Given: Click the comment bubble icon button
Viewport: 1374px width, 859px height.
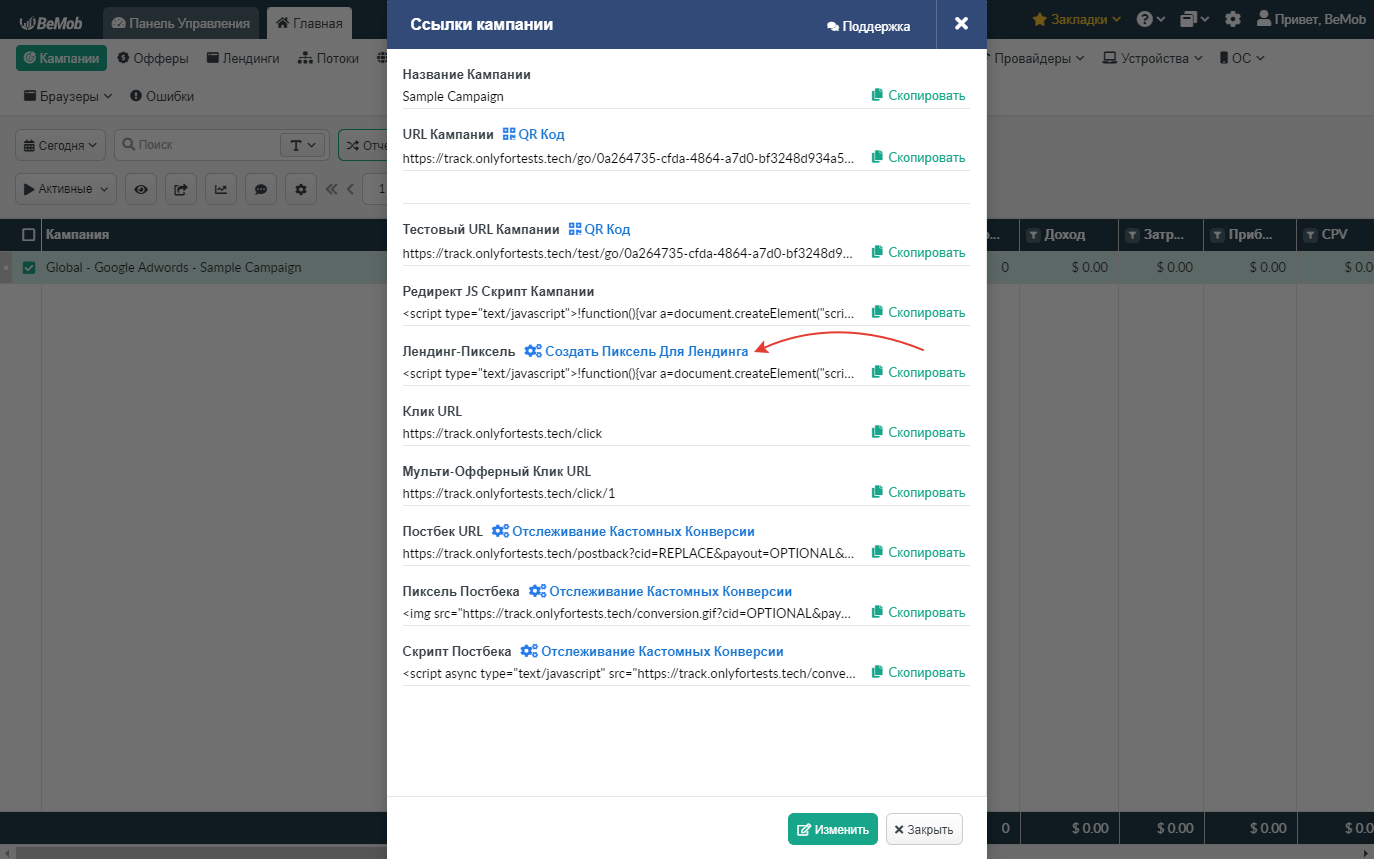Looking at the screenshot, I should pos(261,189).
